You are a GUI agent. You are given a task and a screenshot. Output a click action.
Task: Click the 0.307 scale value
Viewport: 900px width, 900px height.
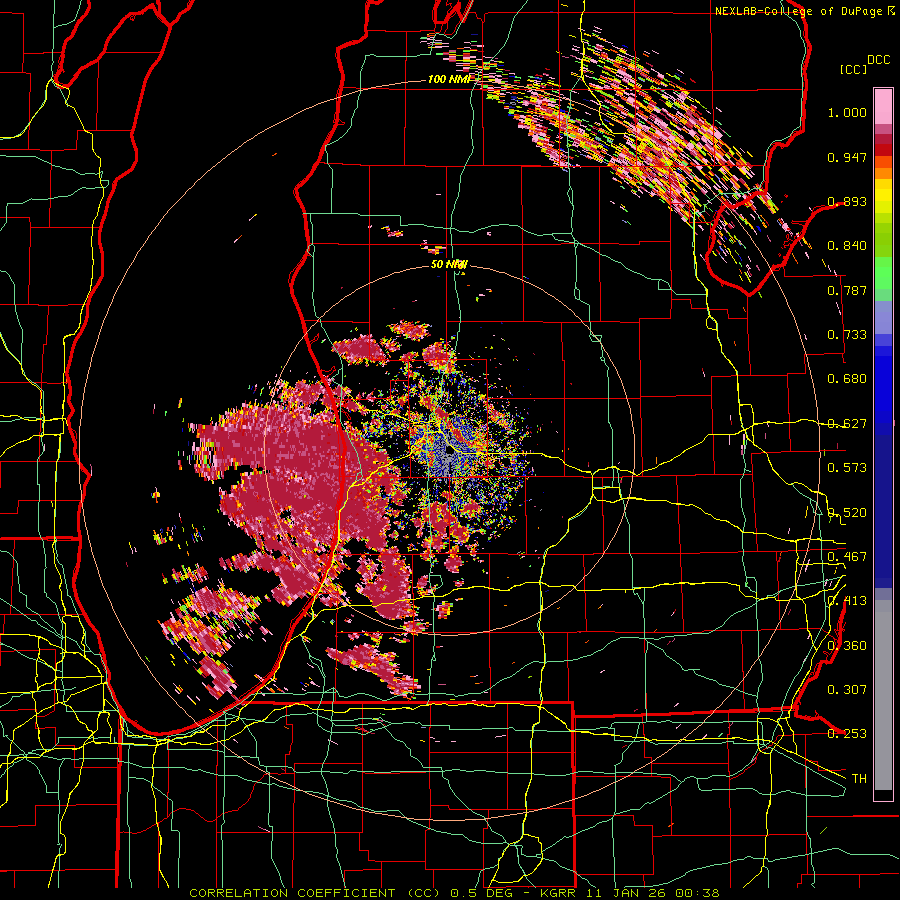click(847, 690)
